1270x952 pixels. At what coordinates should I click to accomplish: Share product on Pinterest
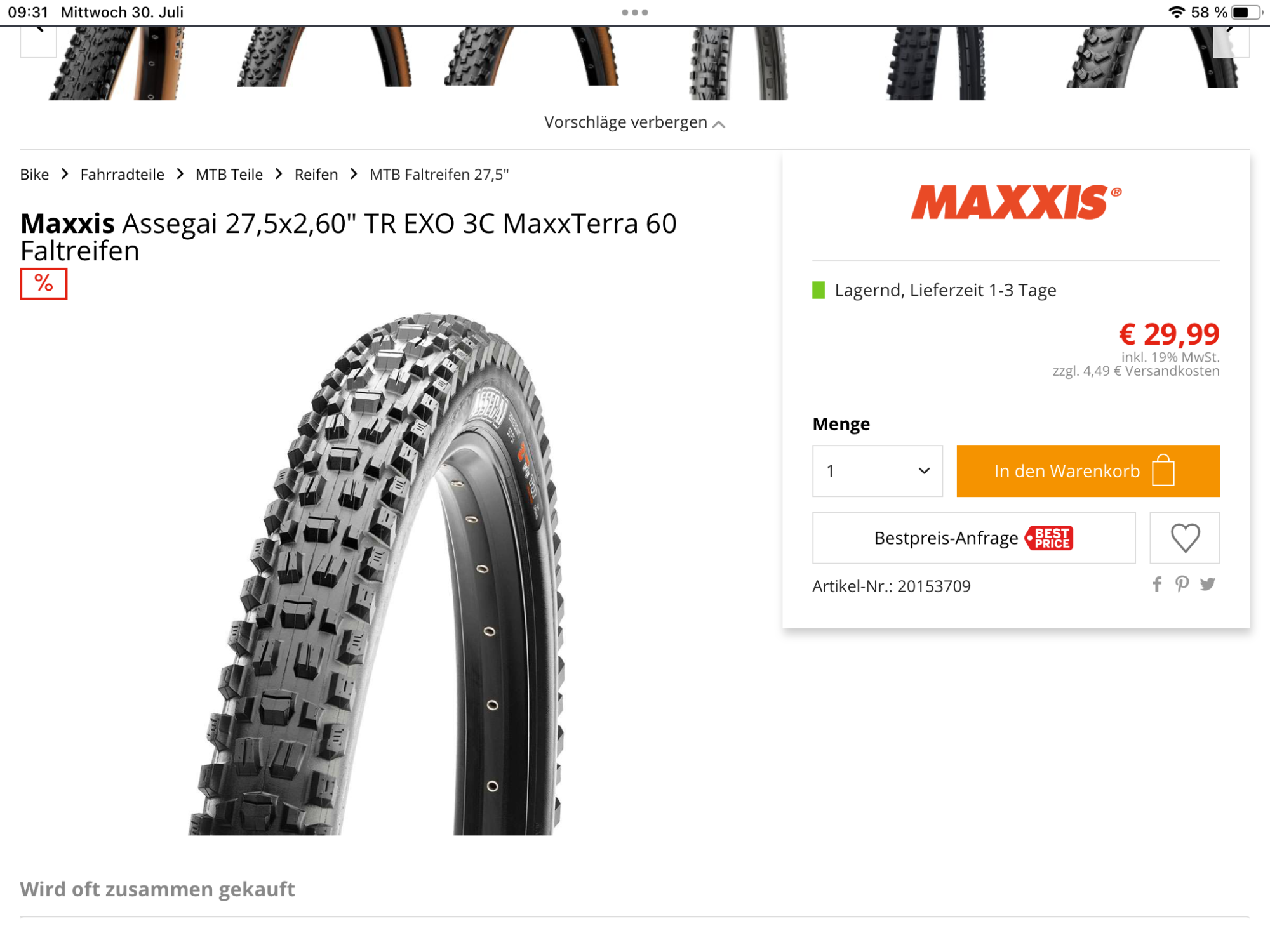[x=1182, y=585]
